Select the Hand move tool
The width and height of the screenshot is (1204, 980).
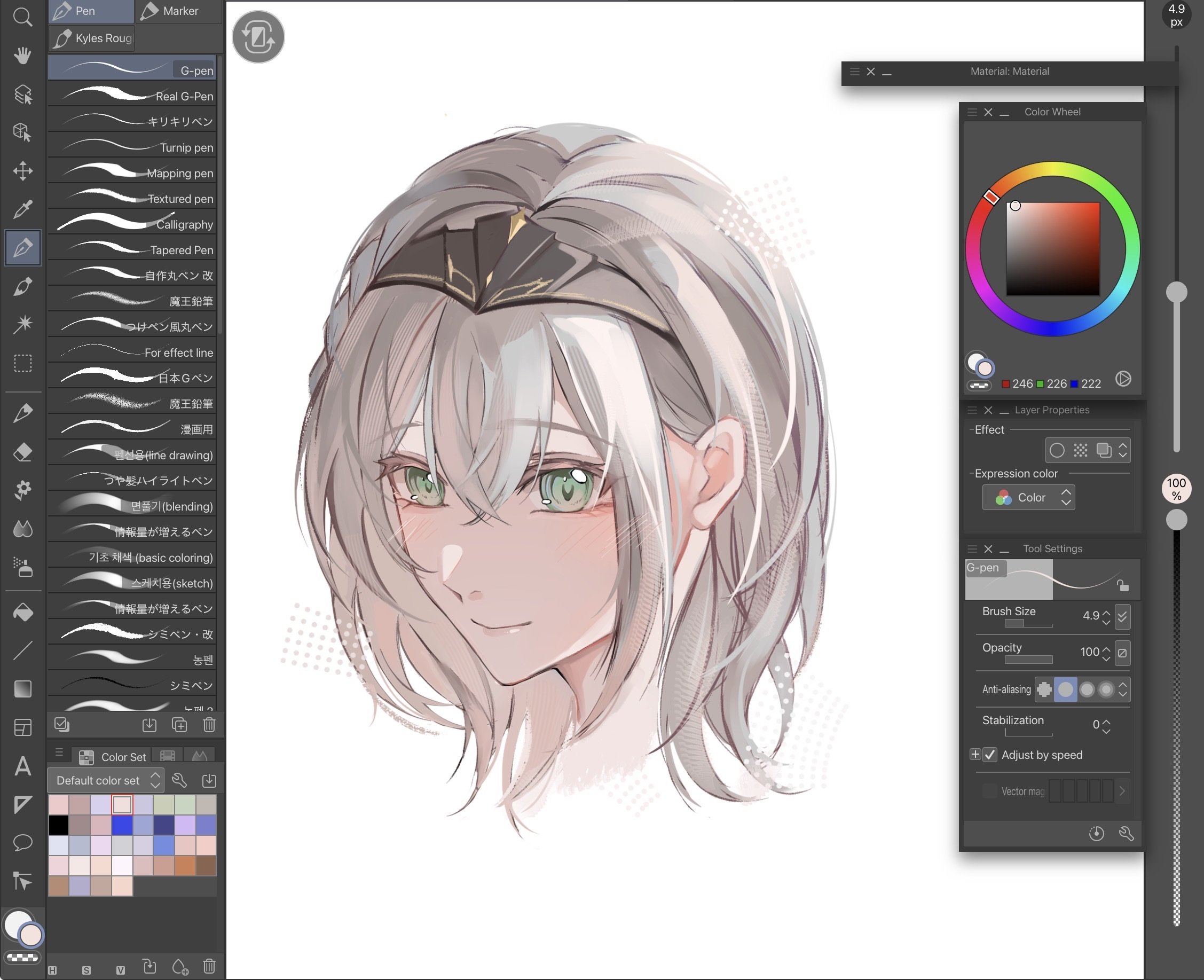pos(22,56)
